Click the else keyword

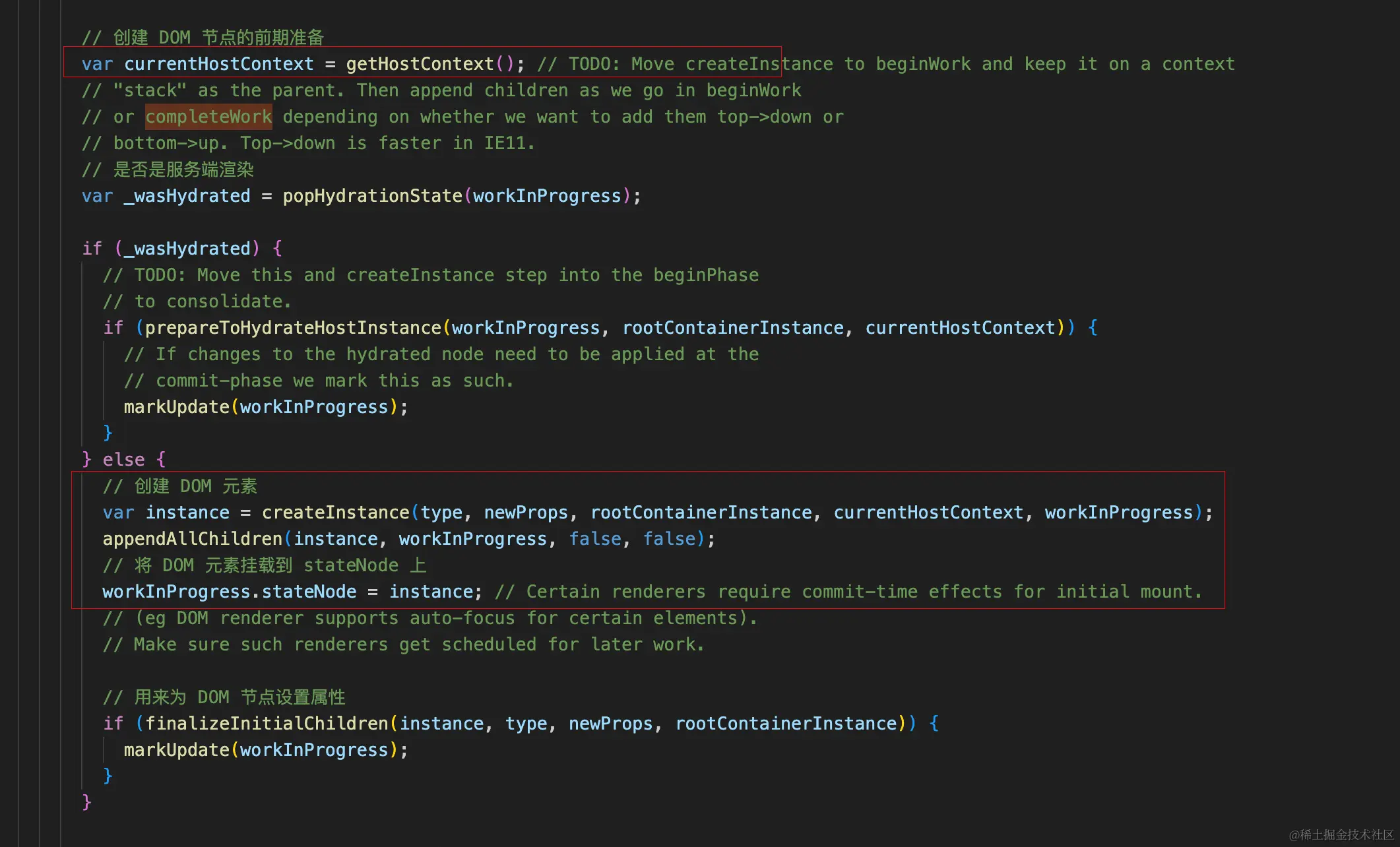click(123, 460)
